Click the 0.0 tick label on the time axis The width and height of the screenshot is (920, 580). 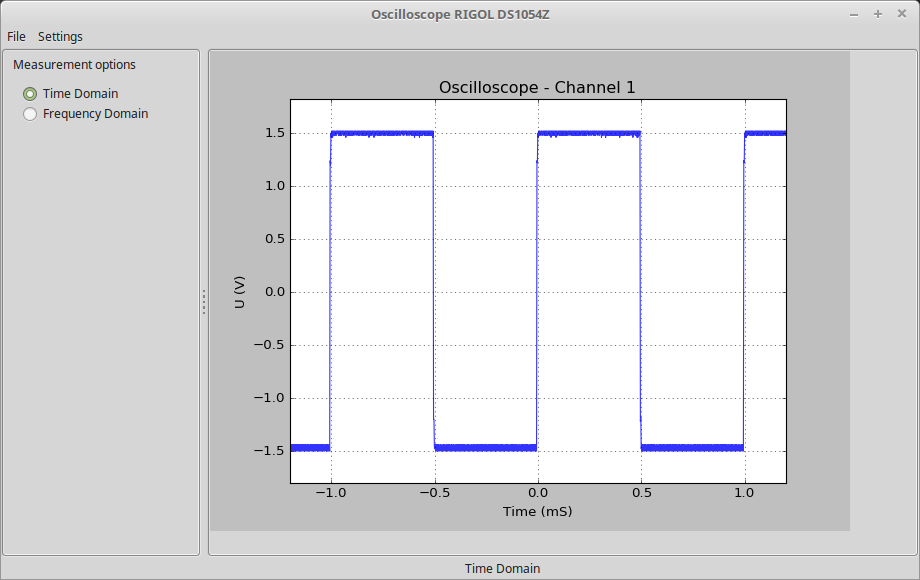(537, 493)
